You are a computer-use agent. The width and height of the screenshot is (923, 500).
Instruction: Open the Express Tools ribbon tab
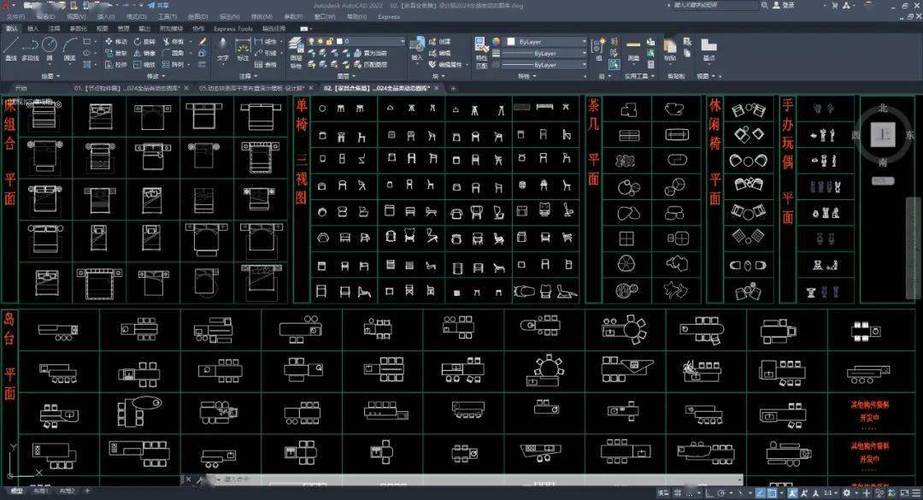pyautogui.click(x=236, y=28)
